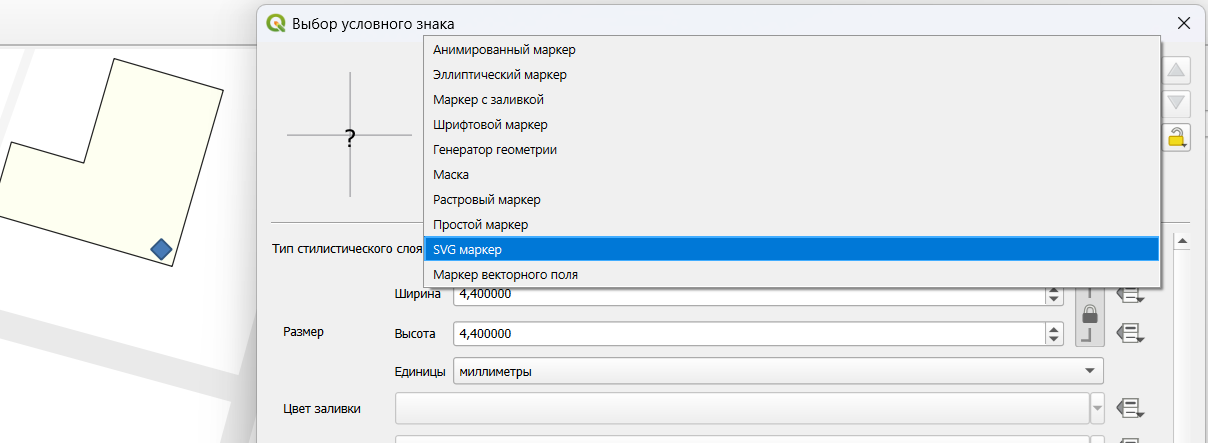Screen dimensions: 1208x443
Task: Choose Маркер векторного поля option
Action: tap(791, 274)
